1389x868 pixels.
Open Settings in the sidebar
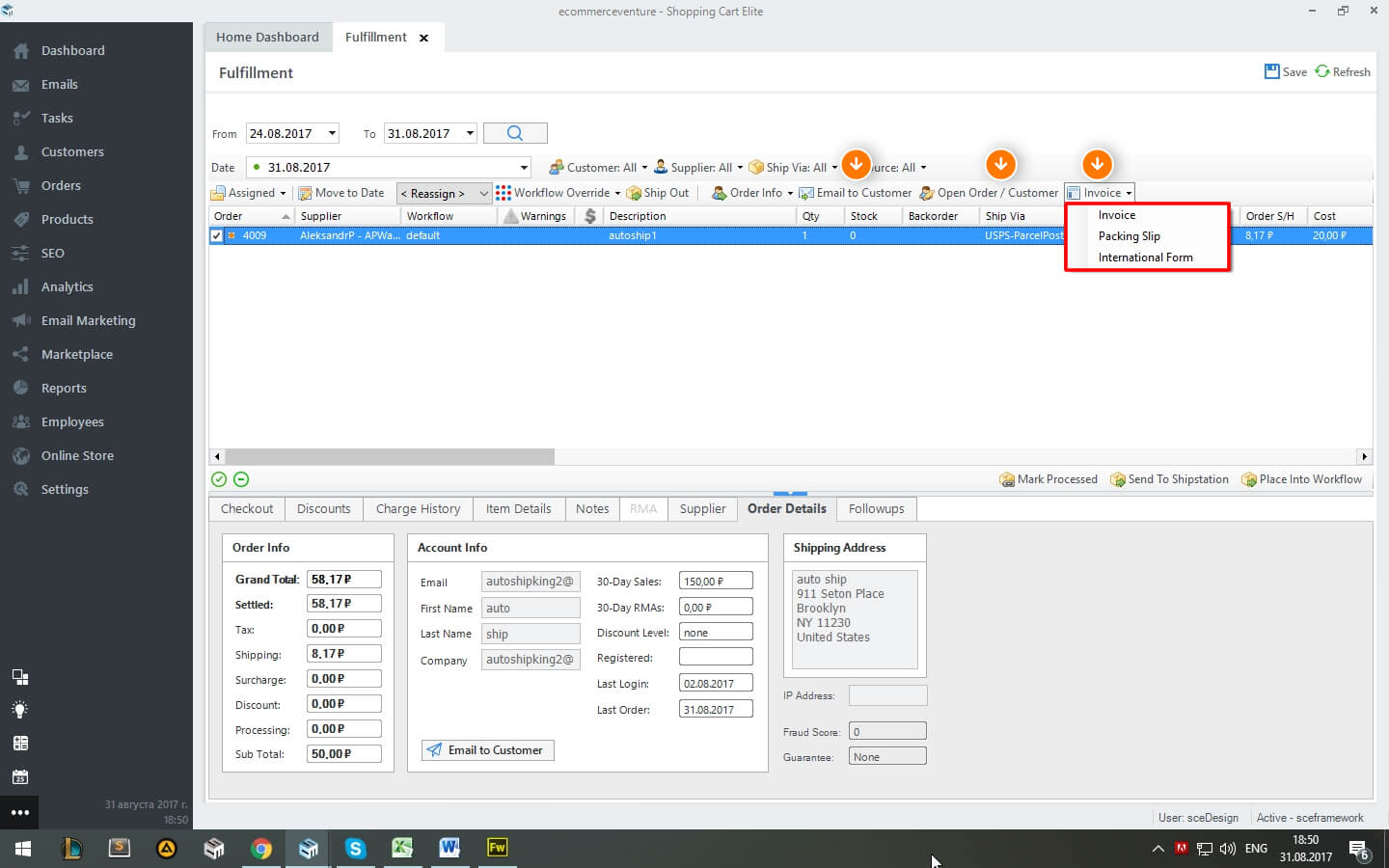(x=65, y=489)
